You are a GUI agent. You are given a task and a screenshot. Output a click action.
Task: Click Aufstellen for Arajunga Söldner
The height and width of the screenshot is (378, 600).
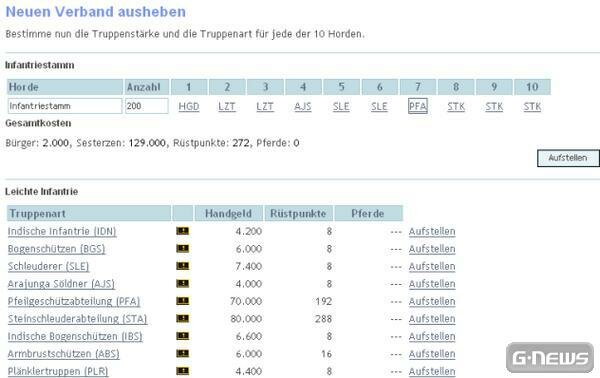pos(432,284)
